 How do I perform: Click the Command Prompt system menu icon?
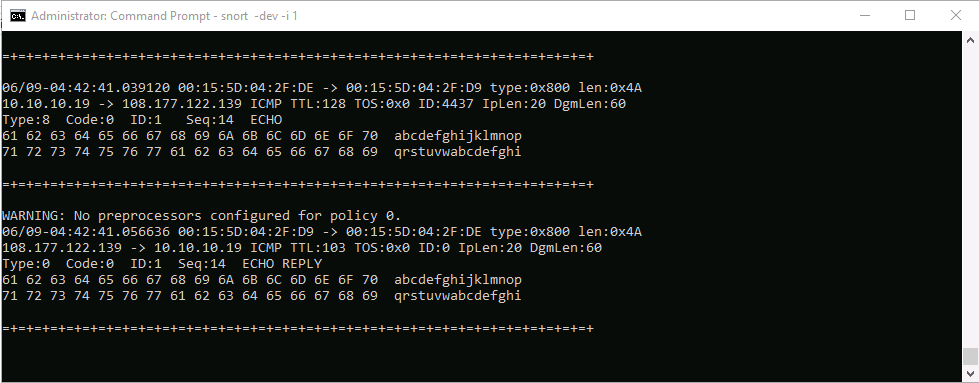pyautogui.click(x=18, y=16)
